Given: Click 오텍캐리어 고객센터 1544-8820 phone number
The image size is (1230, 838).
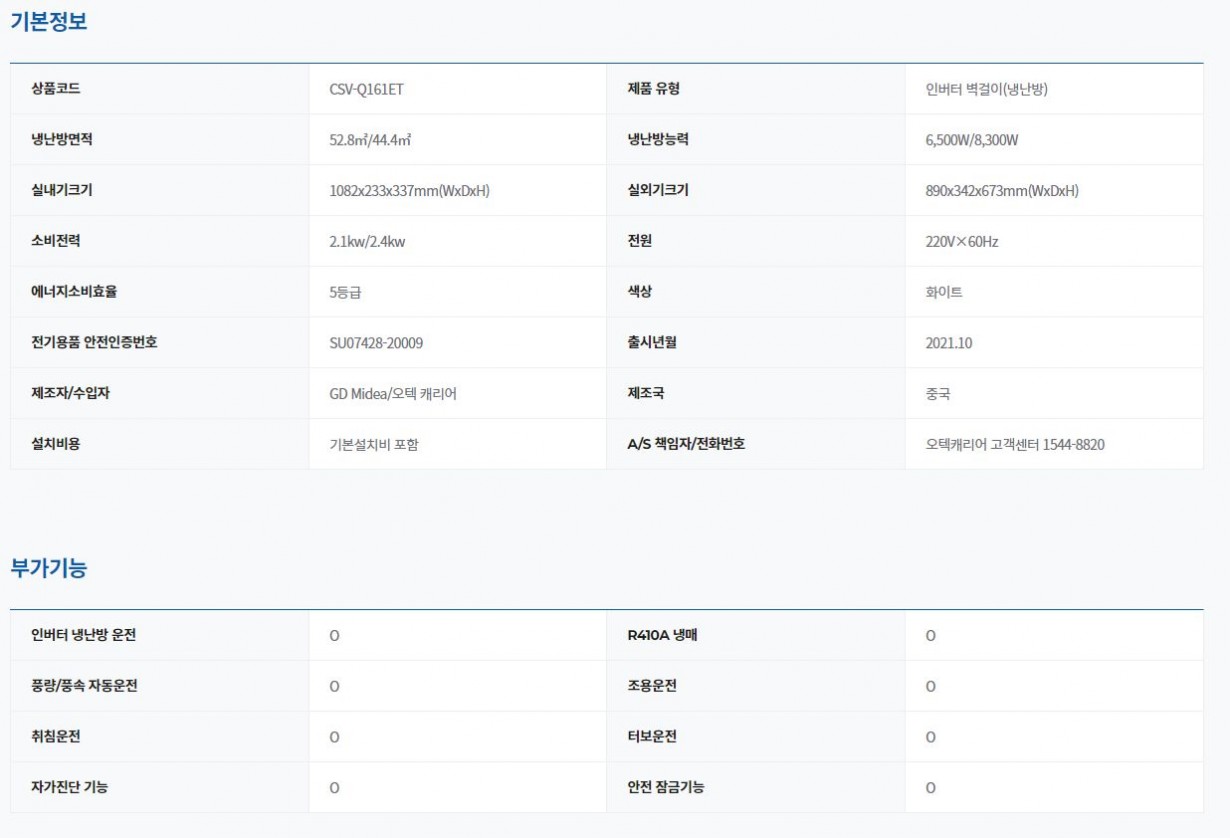Looking at the screenshot, I should pos(1015,445).
